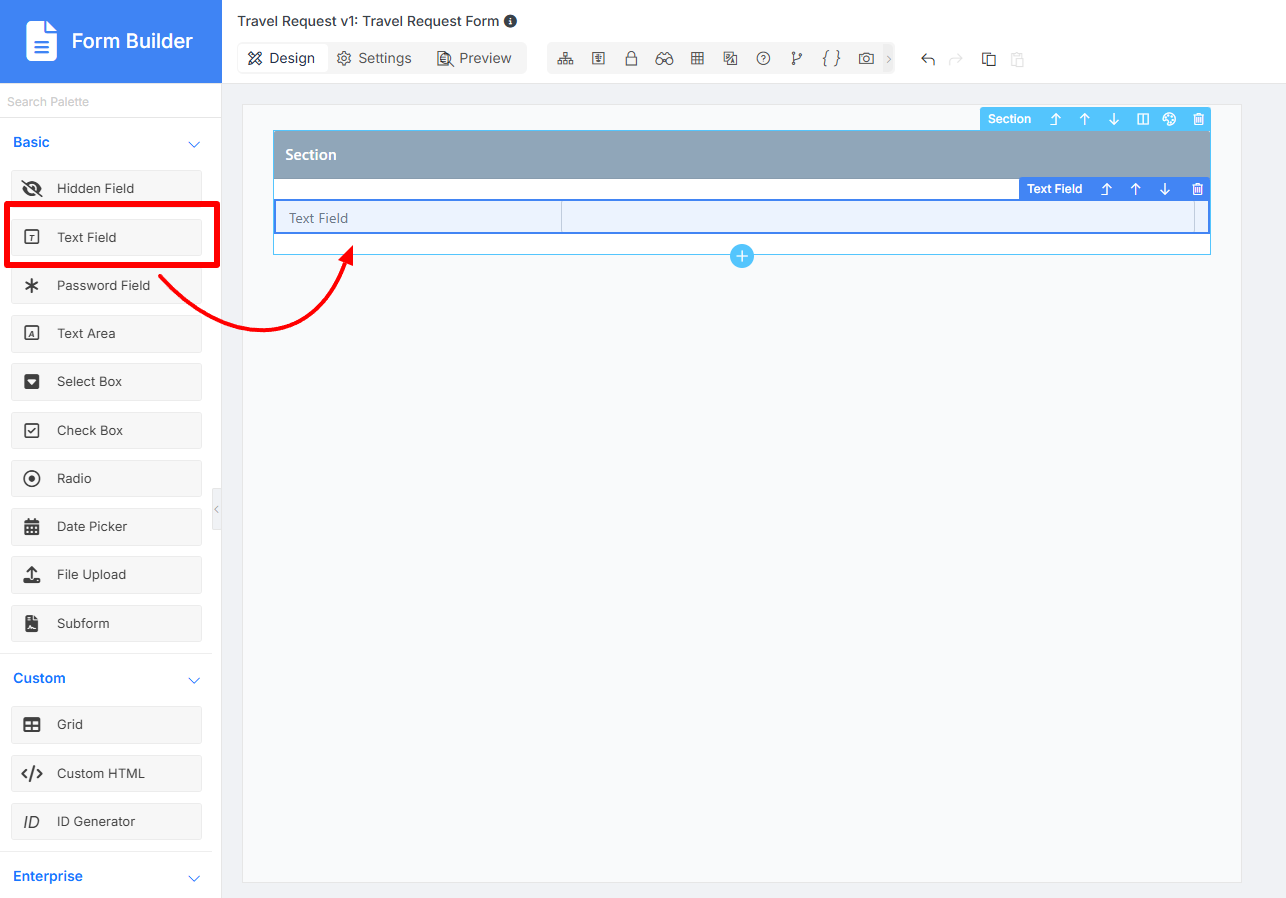
Task: Undo the last change
Action: click(927, 59)
